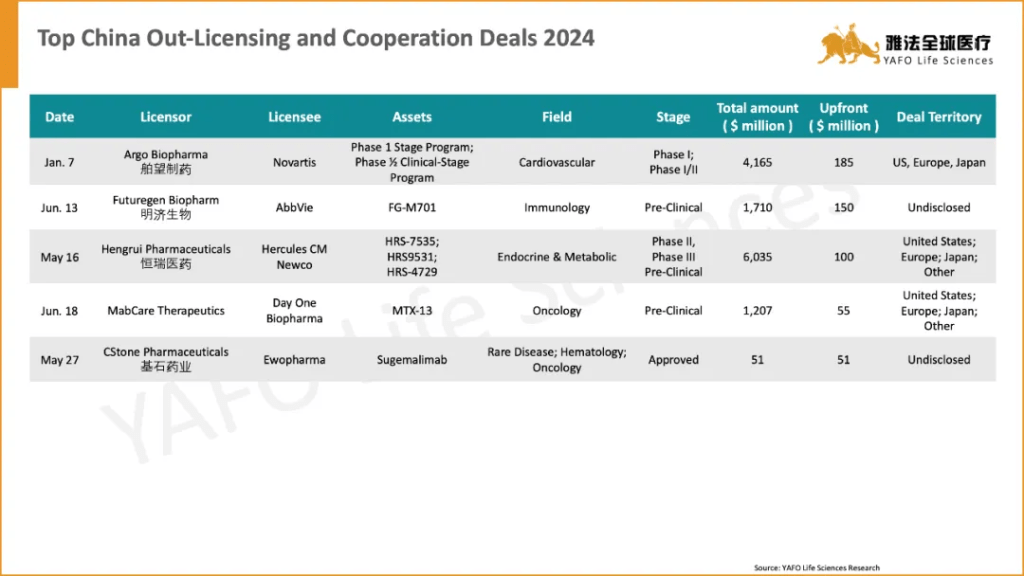
Task: Click the Assets column header
Action: (412, 117)
